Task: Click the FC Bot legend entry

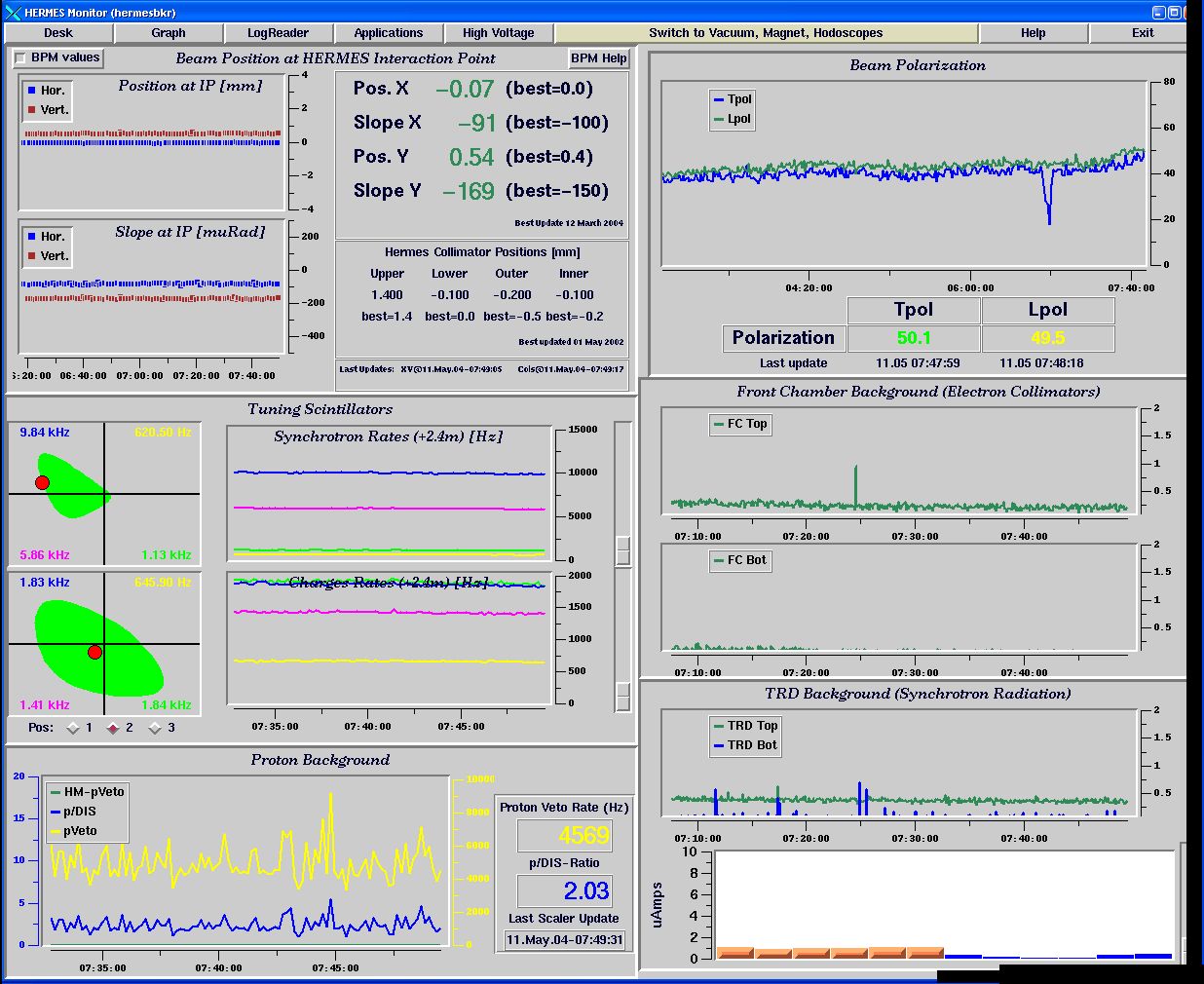Action: click(x=740, y=560)
